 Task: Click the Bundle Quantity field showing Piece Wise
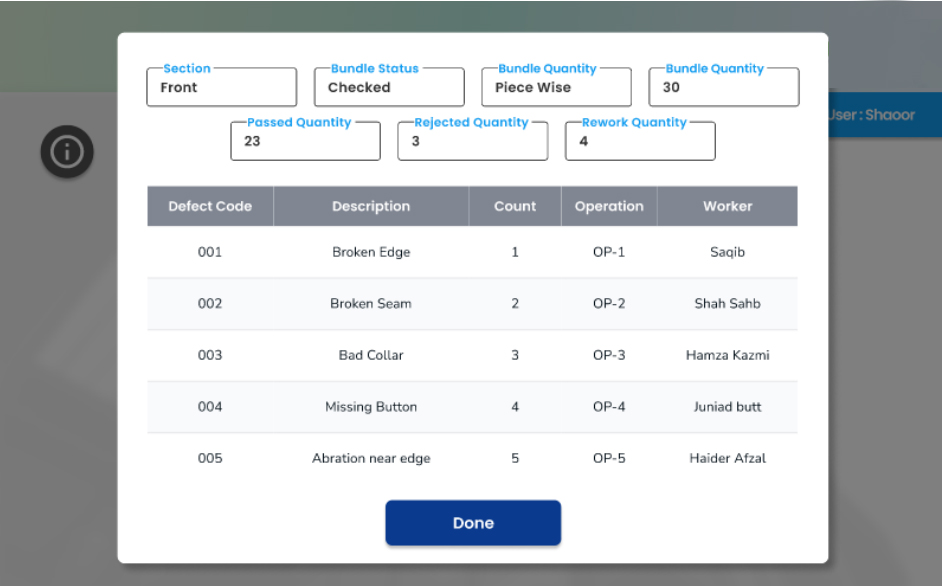click(556, 87)
